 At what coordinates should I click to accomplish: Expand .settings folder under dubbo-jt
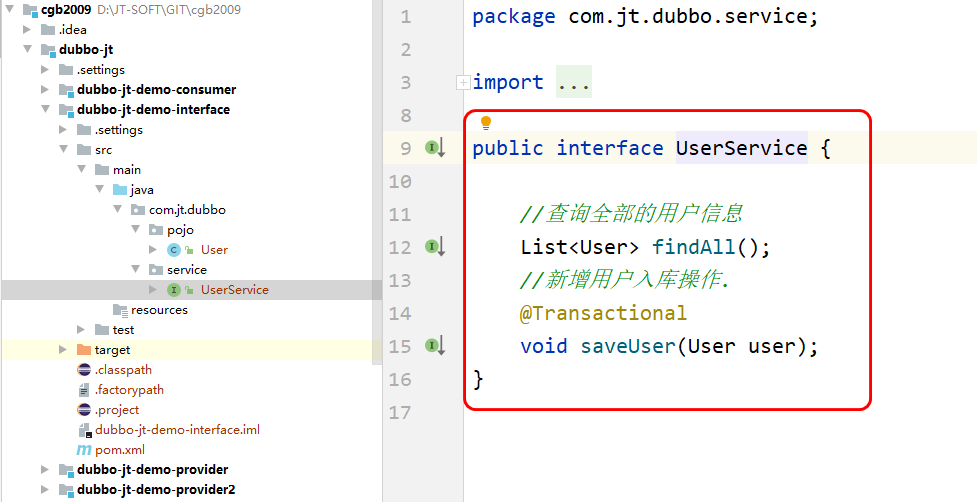45,69
